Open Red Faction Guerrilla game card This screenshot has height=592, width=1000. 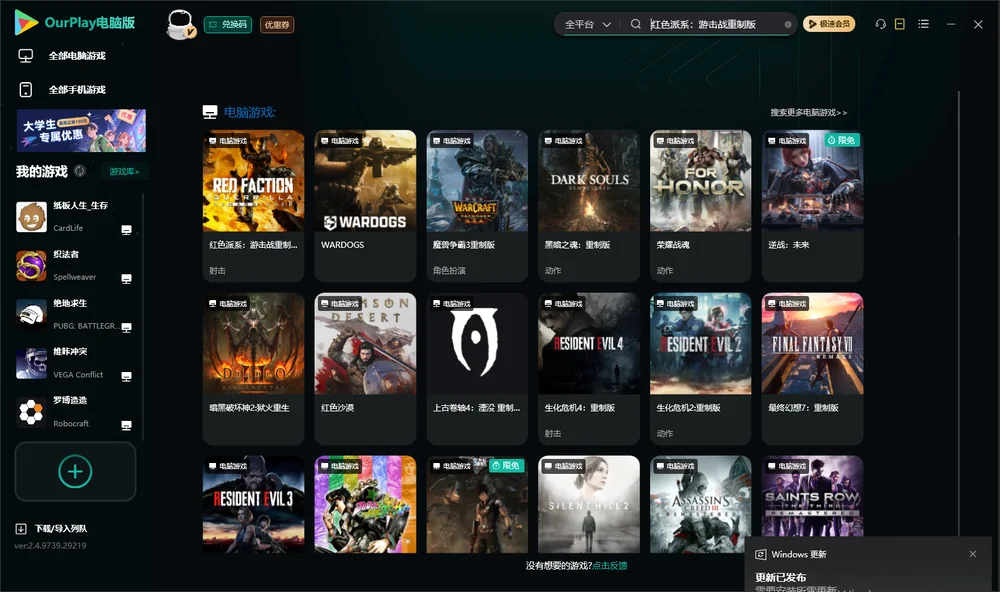[x=253, y=205]
